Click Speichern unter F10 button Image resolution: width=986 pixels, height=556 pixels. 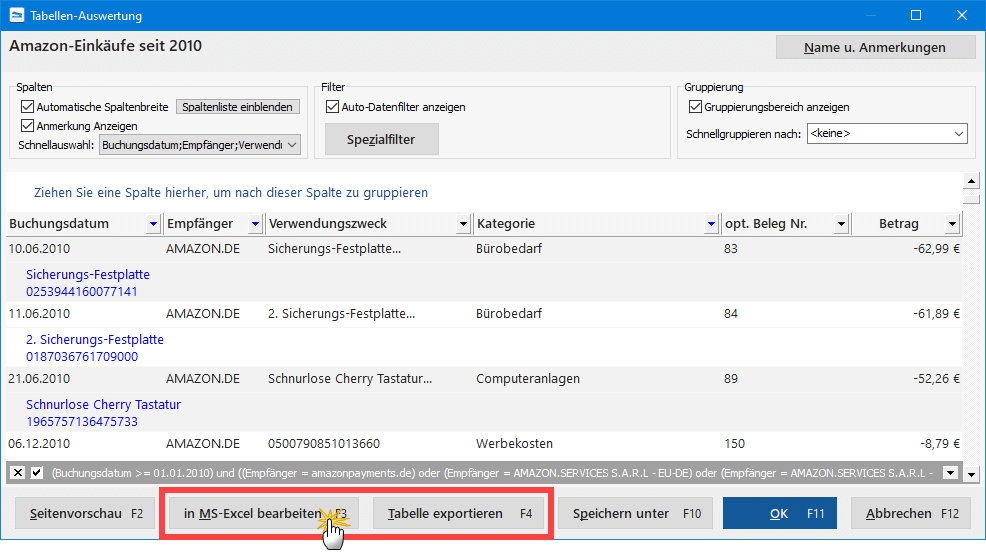click(x=636, y=513)
